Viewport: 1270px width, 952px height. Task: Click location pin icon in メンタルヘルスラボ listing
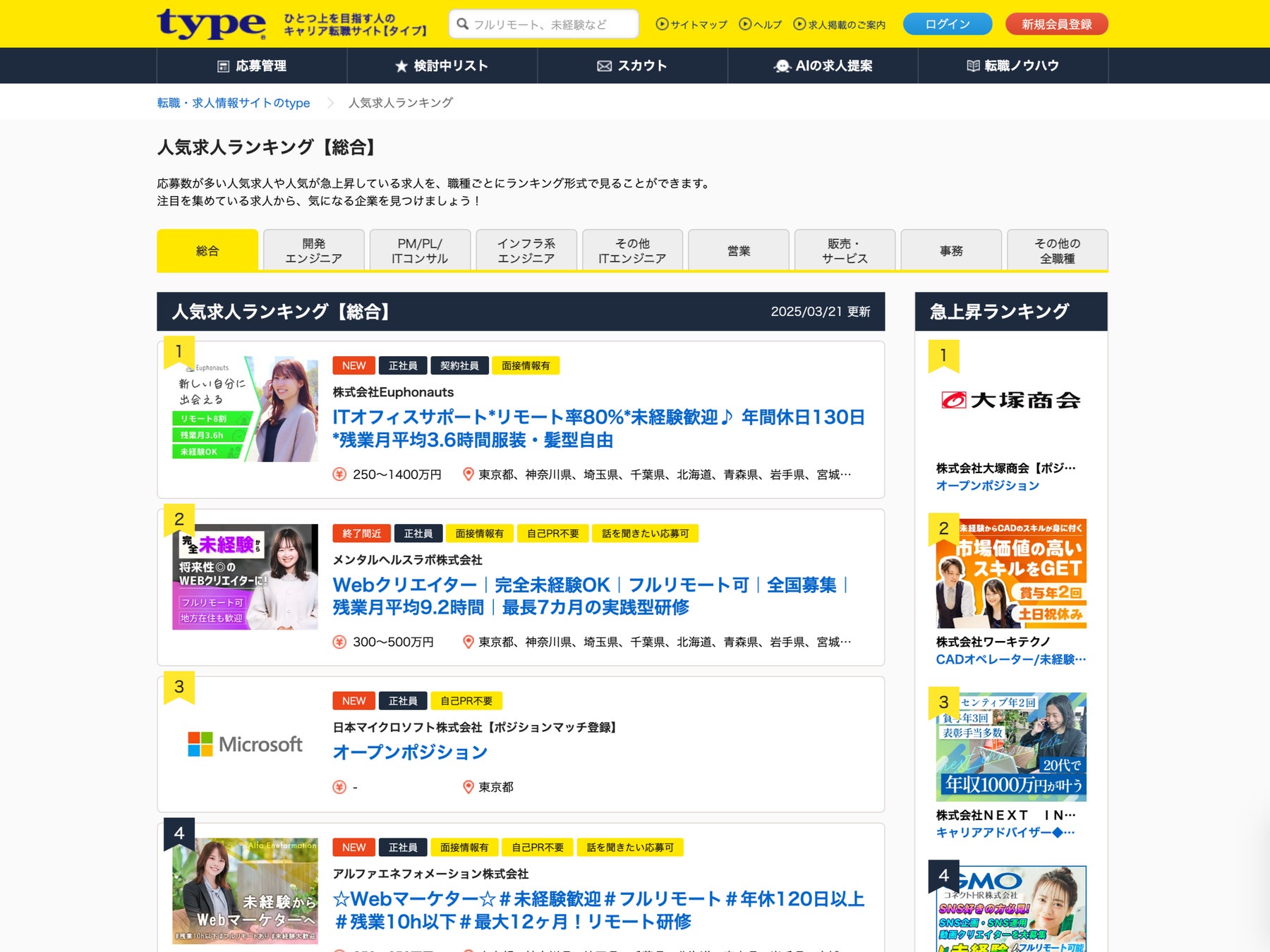(x=468, y=642)
